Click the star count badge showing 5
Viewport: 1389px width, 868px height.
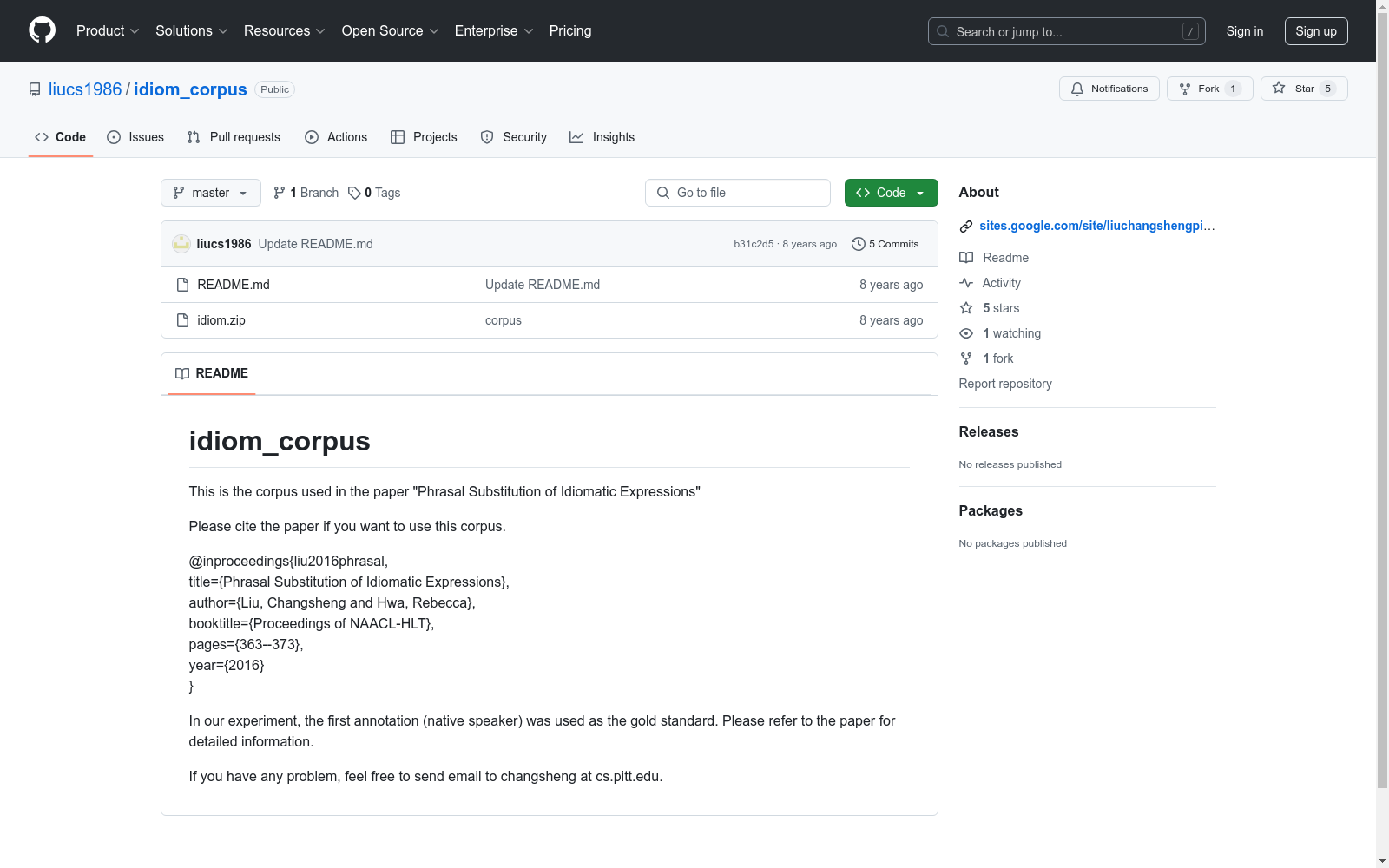pyautogui.click(x=1327, y=89)
